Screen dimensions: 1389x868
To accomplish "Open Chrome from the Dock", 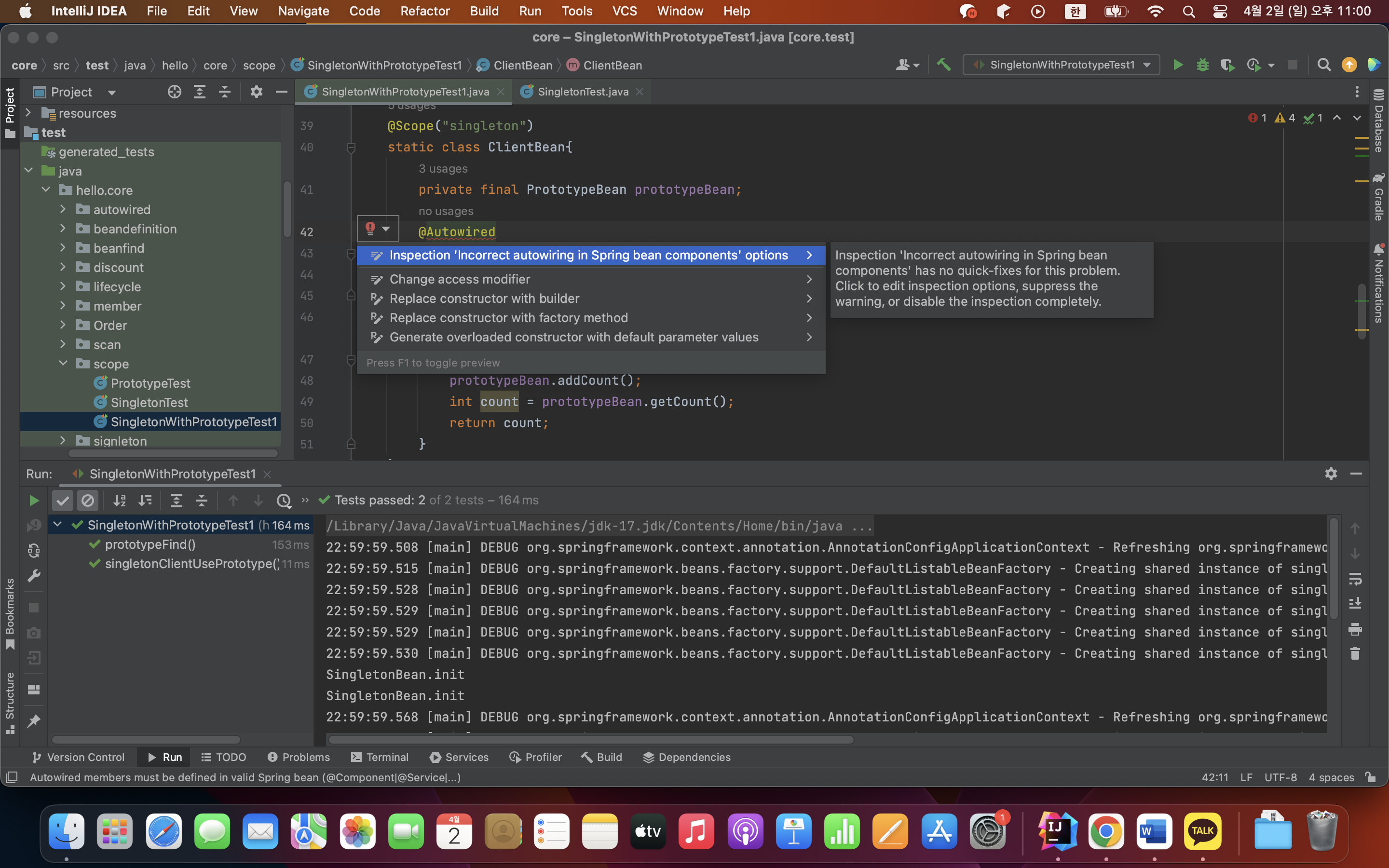I will click(1106, 831).
